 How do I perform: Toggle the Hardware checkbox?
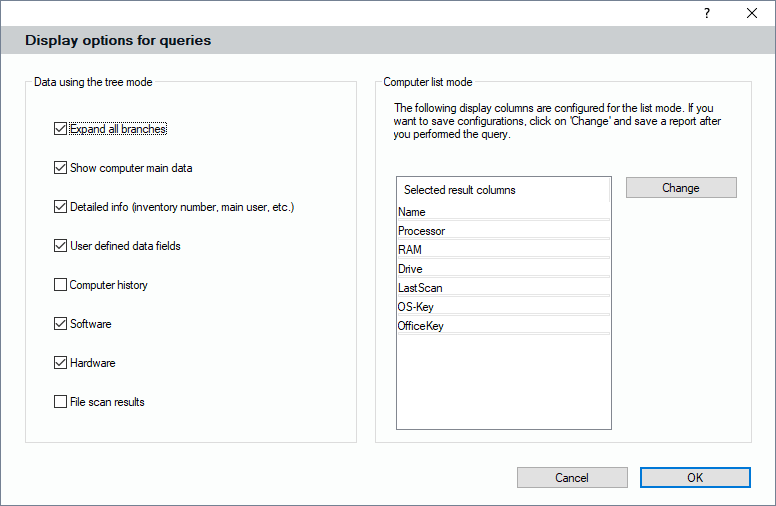[x=60, y=363]
